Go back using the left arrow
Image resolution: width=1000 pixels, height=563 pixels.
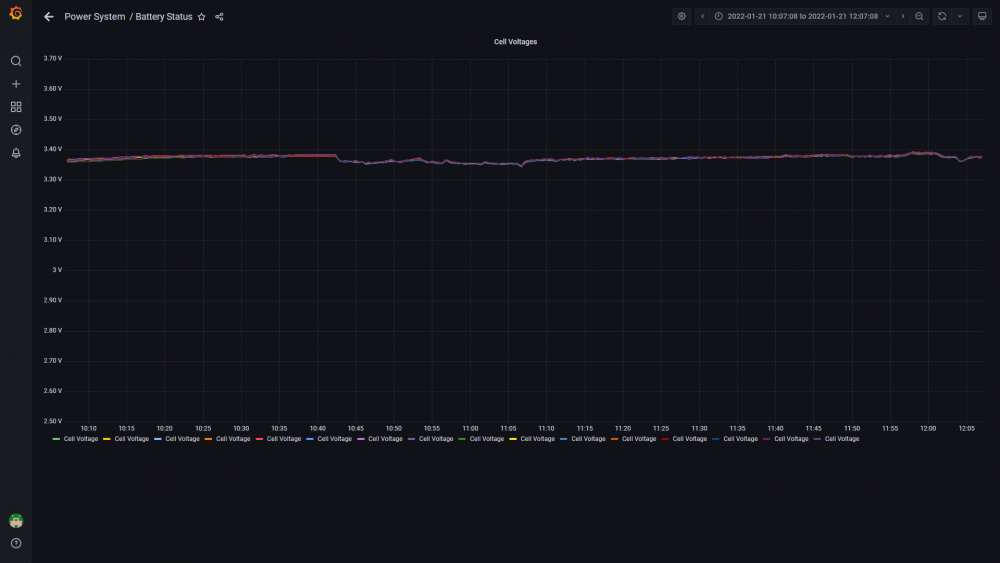point(49,17)
